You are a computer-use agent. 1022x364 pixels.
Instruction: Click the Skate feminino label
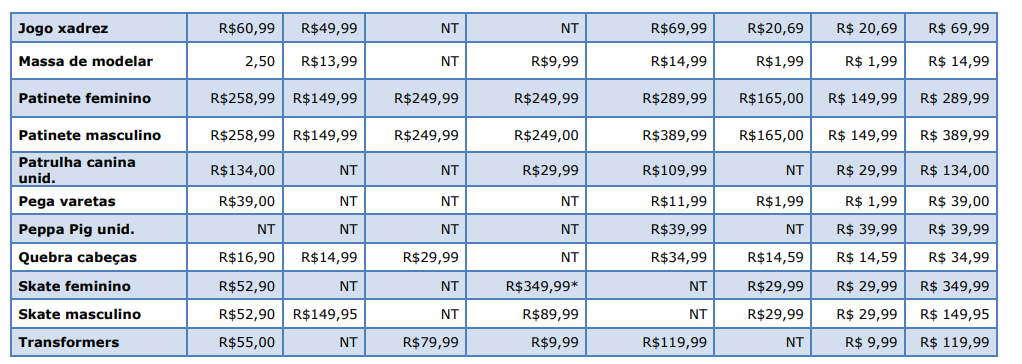tap(74, 286)
